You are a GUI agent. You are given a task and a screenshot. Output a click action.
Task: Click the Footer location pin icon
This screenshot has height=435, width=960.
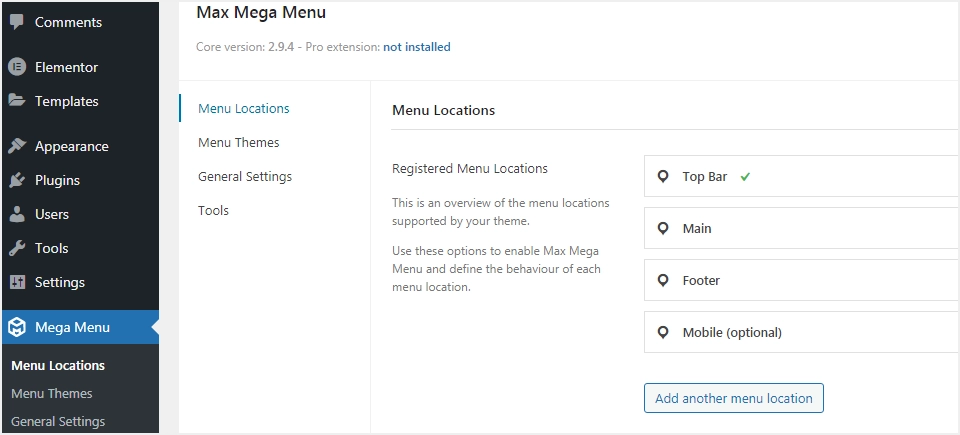coord(662,281)
